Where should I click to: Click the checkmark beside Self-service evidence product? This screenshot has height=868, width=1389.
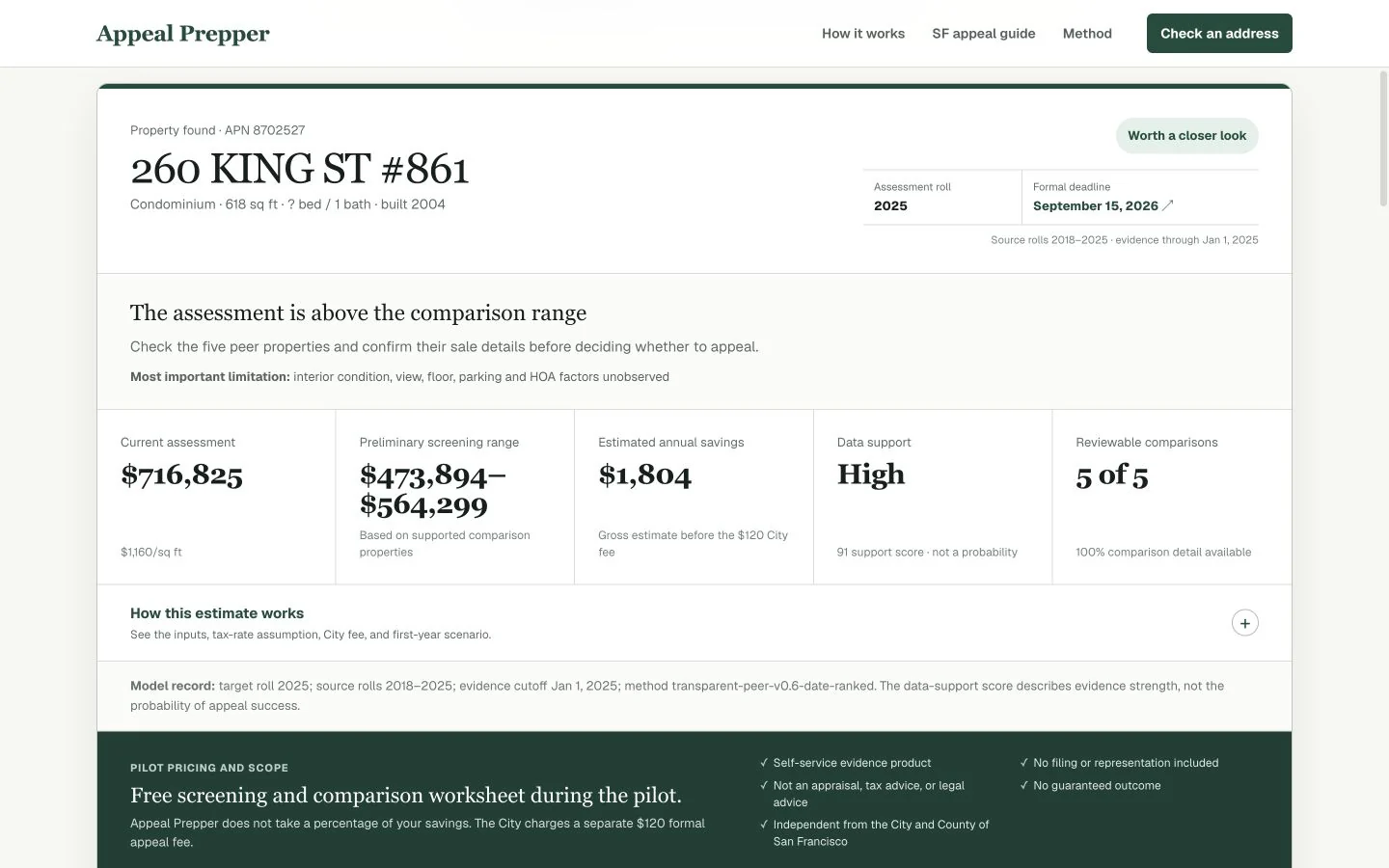pyautogui.click(x=764, y=763)
